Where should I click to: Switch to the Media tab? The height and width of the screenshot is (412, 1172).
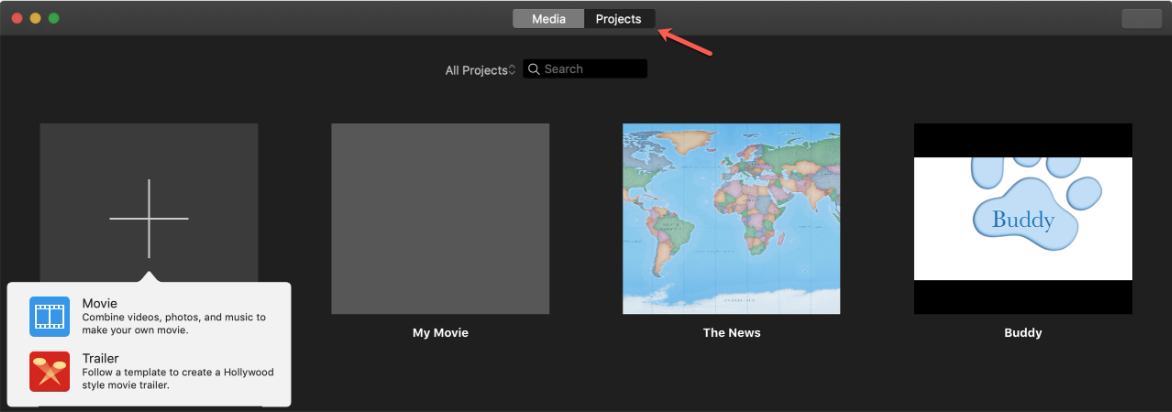(548, 19)
